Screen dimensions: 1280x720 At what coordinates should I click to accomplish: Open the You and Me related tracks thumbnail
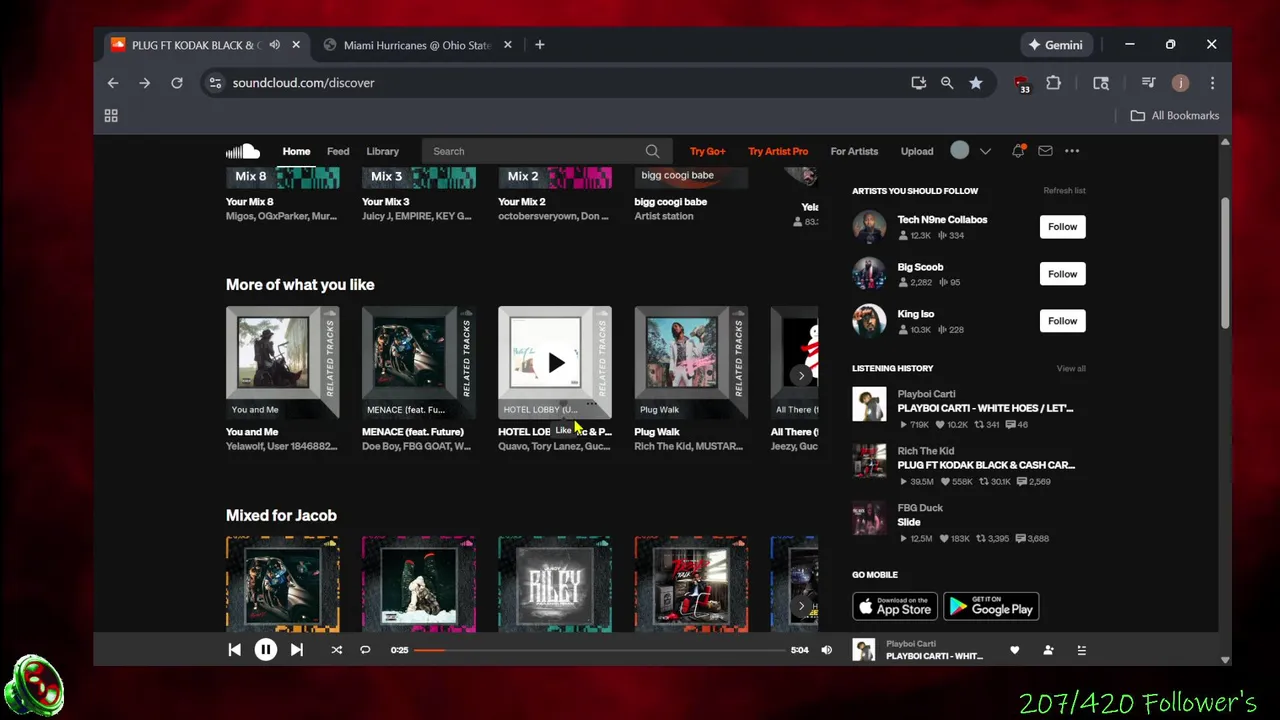[282, 362]
